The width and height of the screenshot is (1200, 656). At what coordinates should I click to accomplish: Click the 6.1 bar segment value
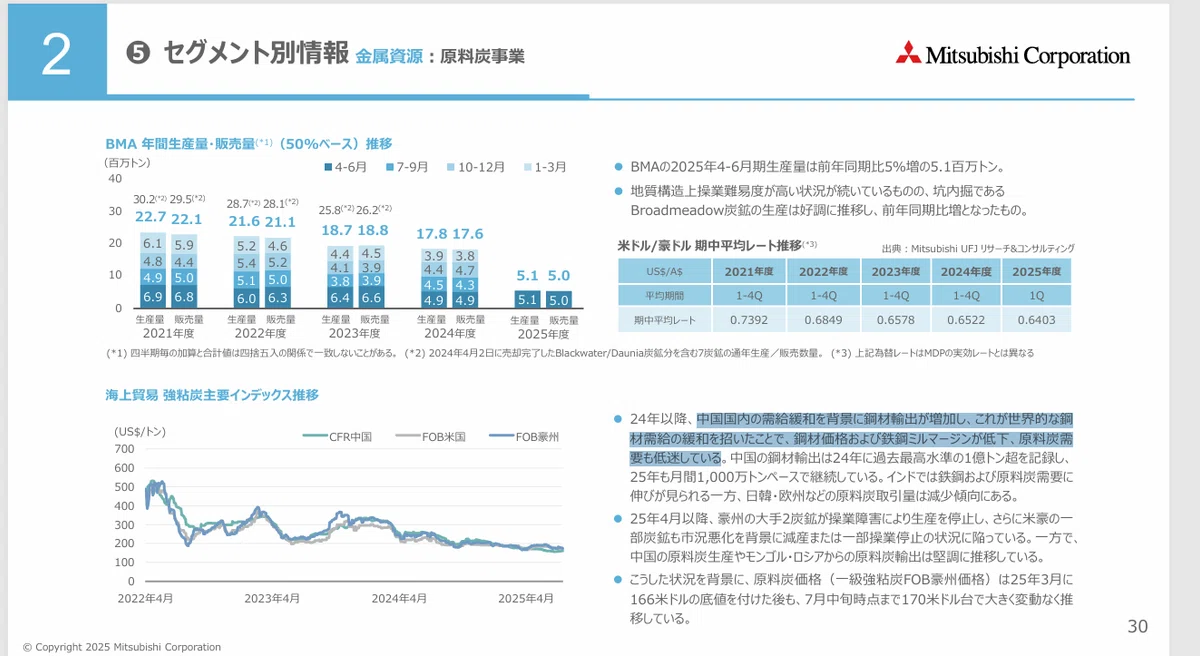[152, 244]
